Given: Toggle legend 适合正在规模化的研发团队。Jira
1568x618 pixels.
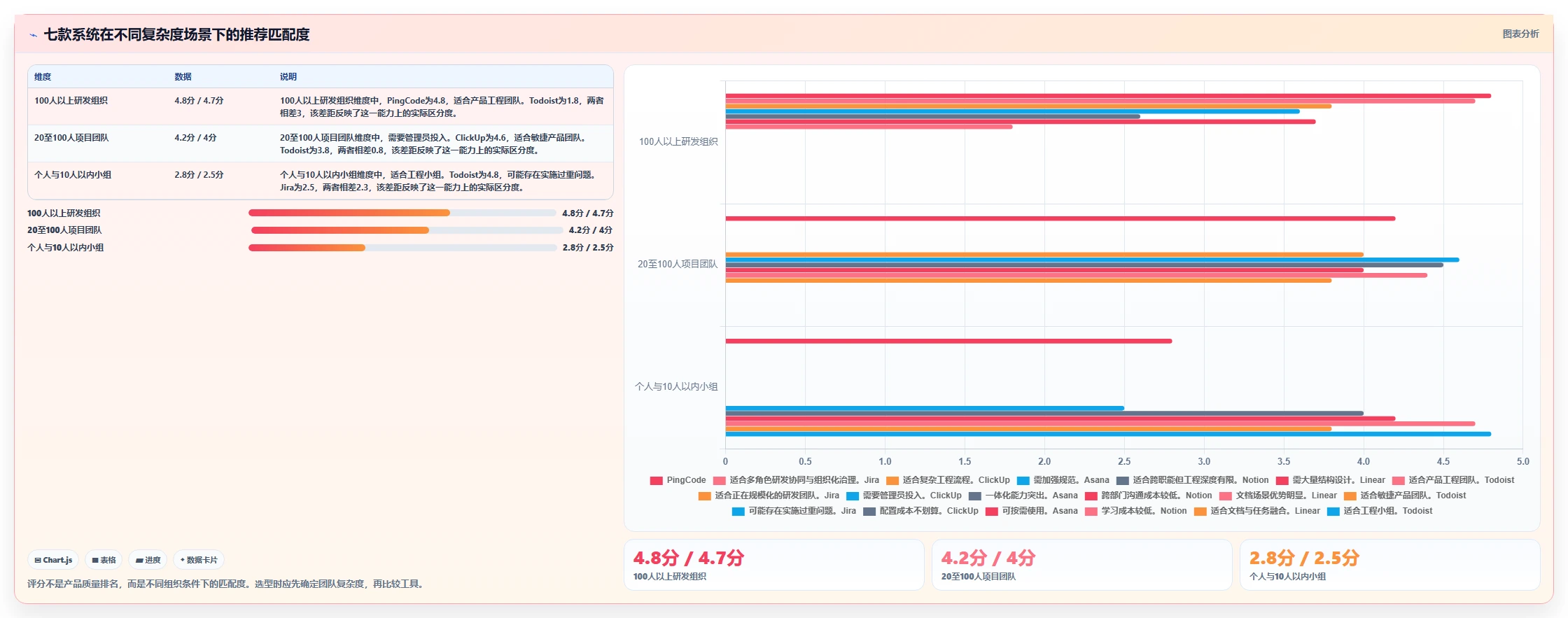Looking at the screenshot, I should [x=769, y=496].
